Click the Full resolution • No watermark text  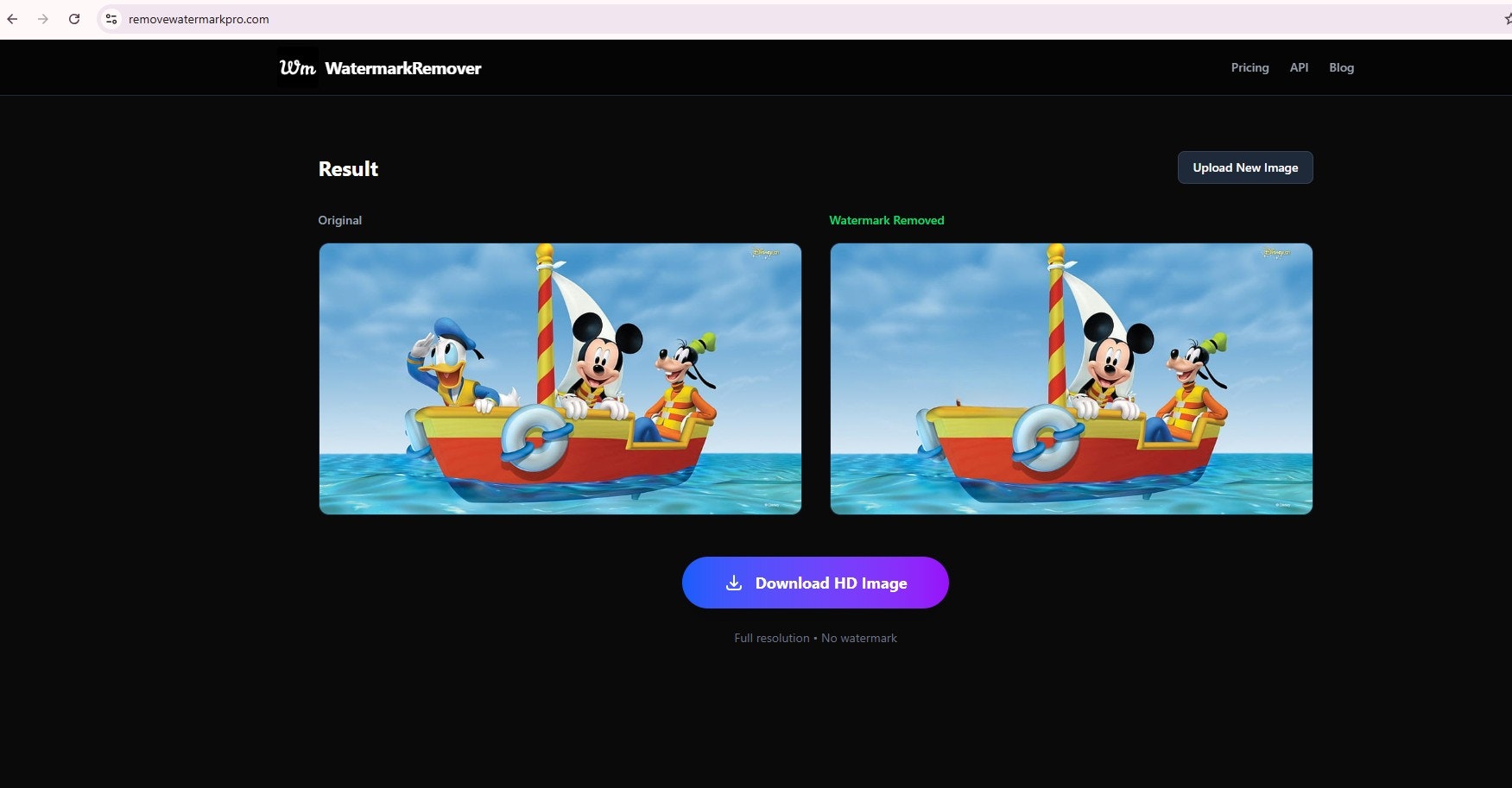pyautogui.click(x=815, y=638)
